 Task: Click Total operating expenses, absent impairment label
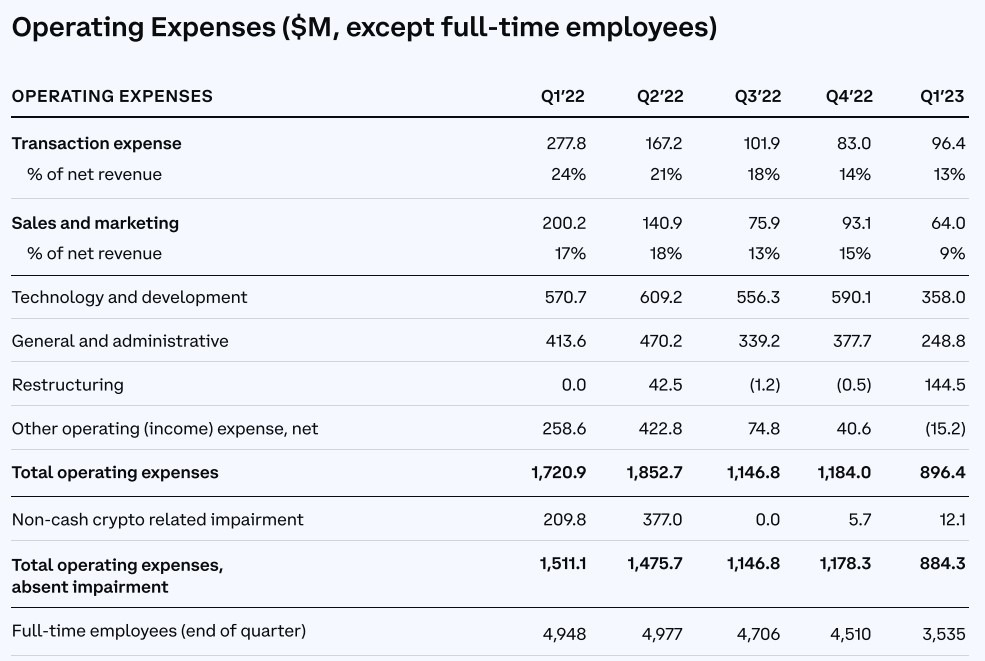coord(117,576)
